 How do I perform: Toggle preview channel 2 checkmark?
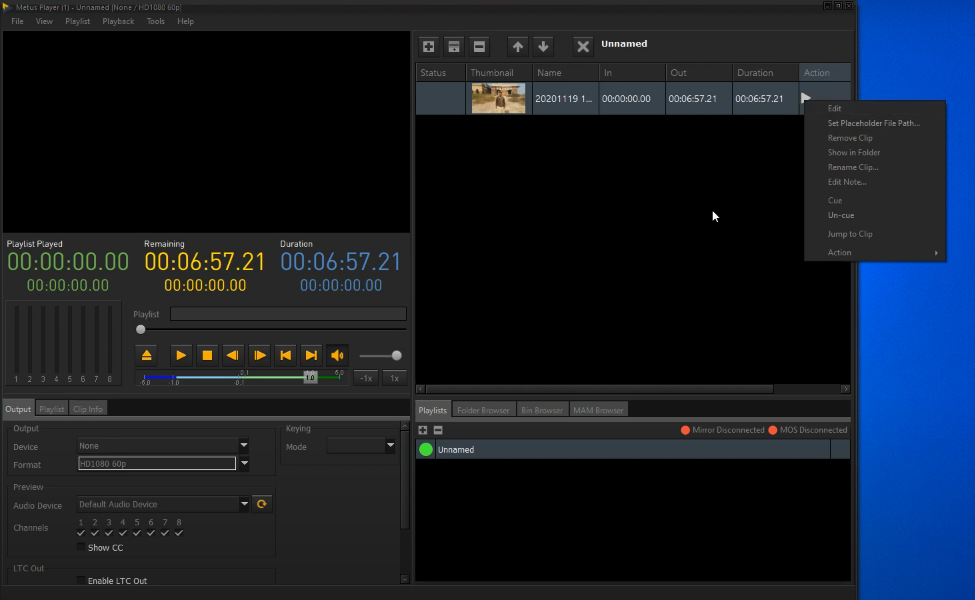coord(95,533)
